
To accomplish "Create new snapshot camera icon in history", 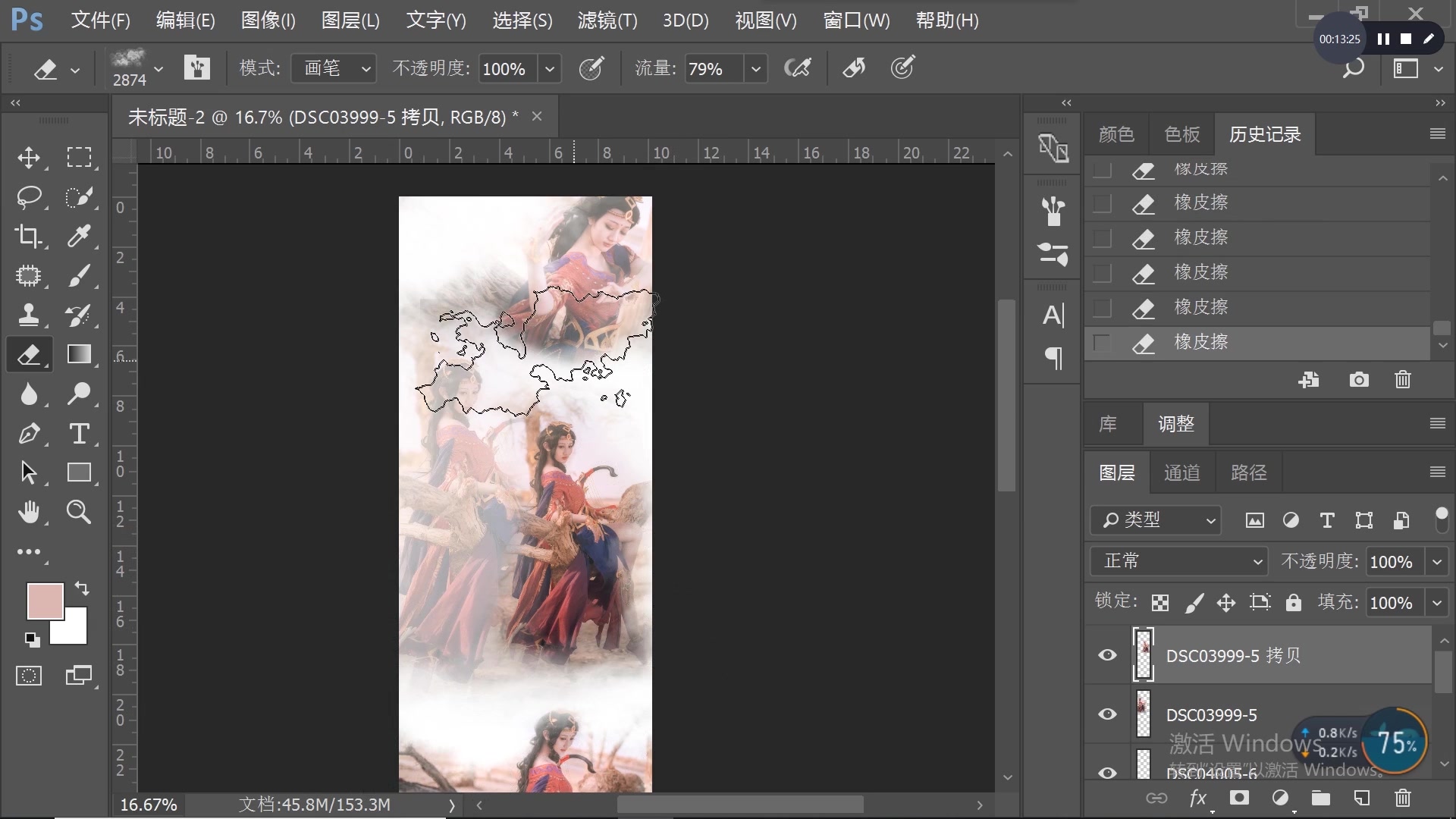I will pyautogui.click(x=1359, y=380).
